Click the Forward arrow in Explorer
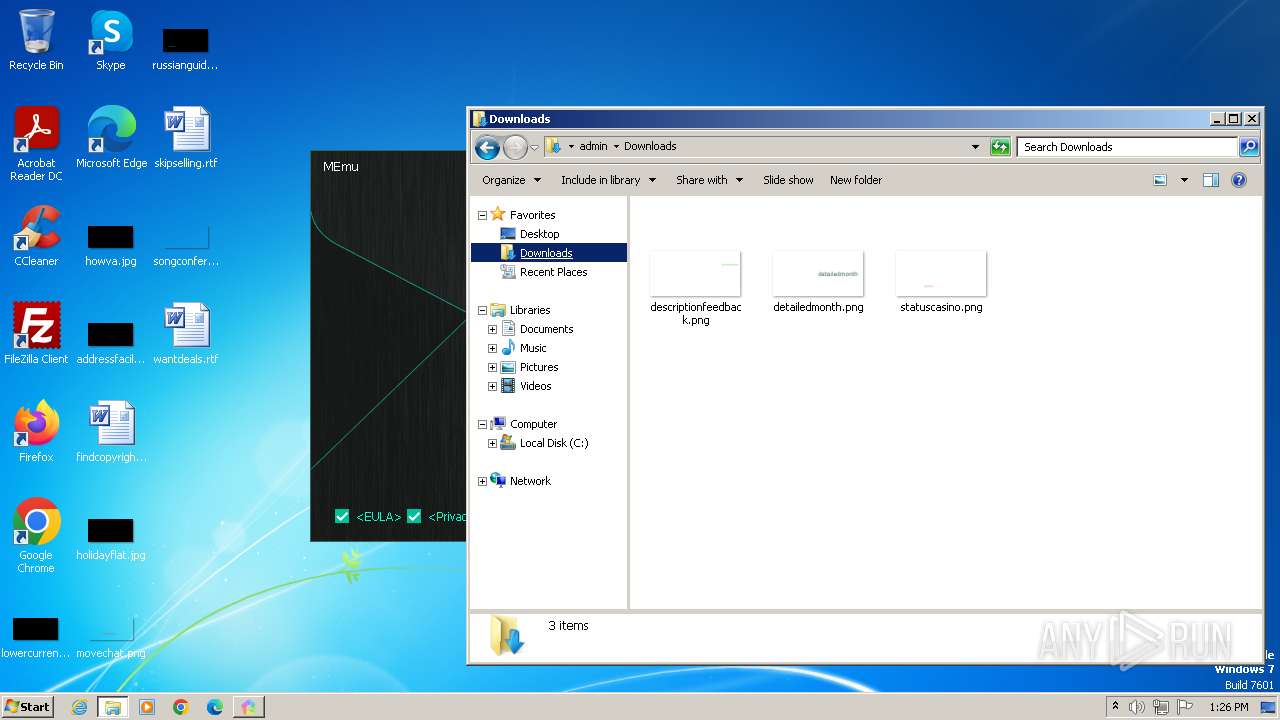The height and width of the screenshot is (720, 1280). (515, 148)
